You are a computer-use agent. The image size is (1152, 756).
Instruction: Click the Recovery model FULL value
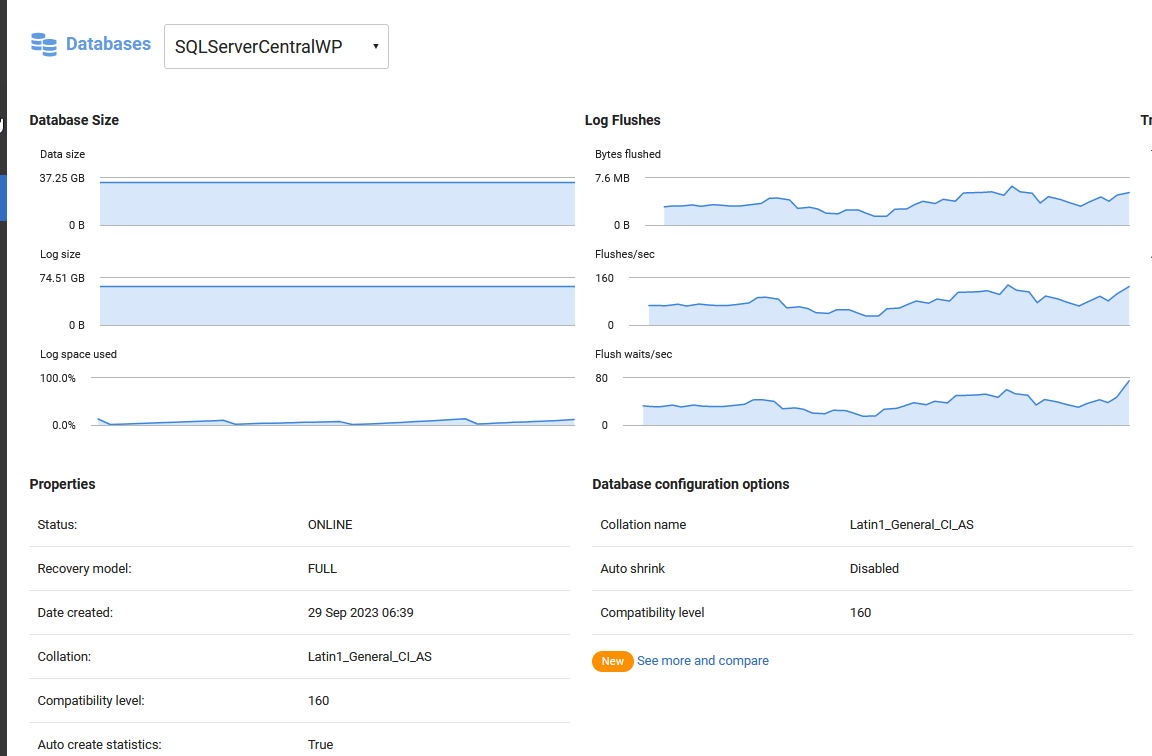coord(322,569)
